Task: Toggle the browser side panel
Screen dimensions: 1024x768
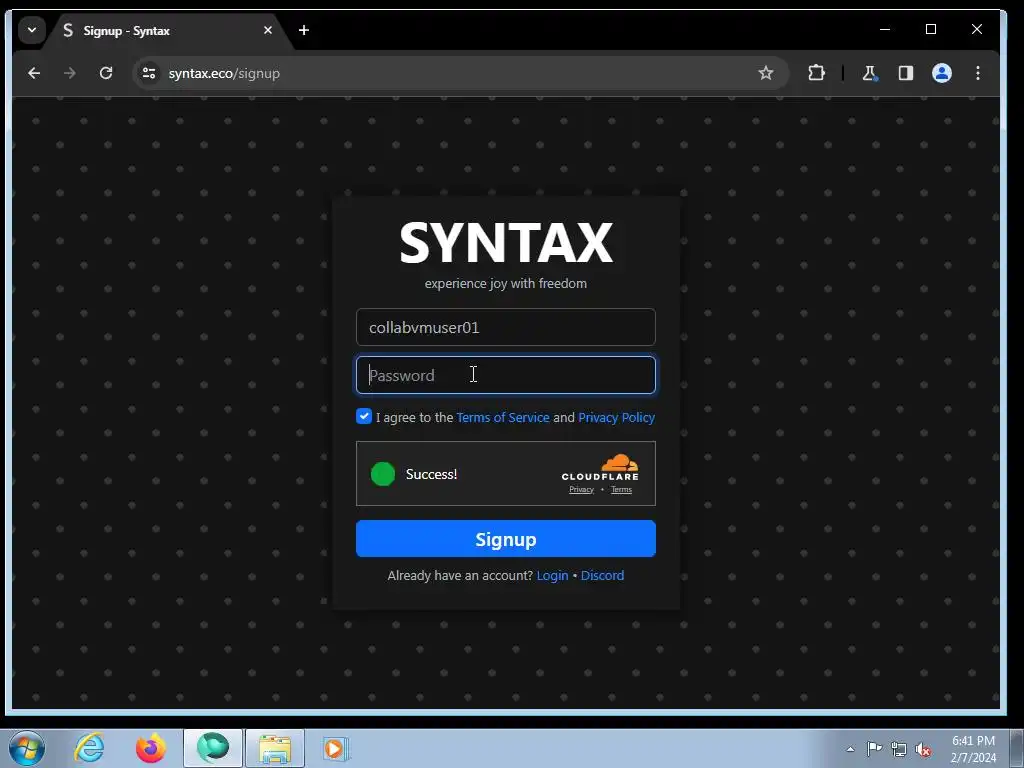Action: tap(905, 73)
